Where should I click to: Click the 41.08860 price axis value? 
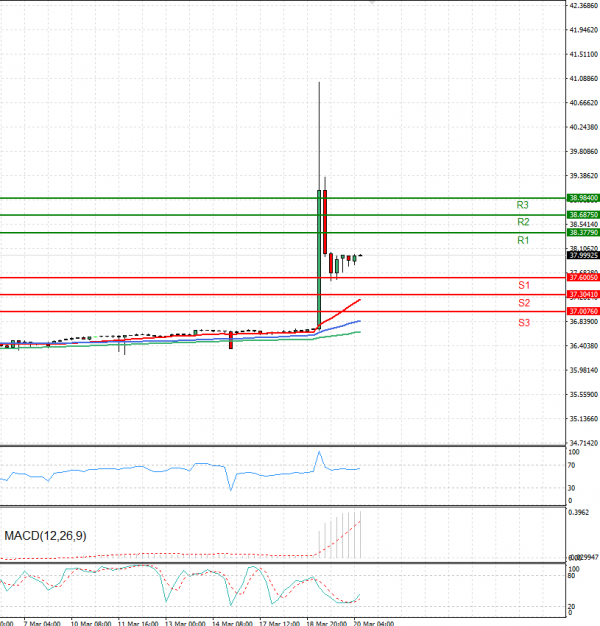click(583, 79)
